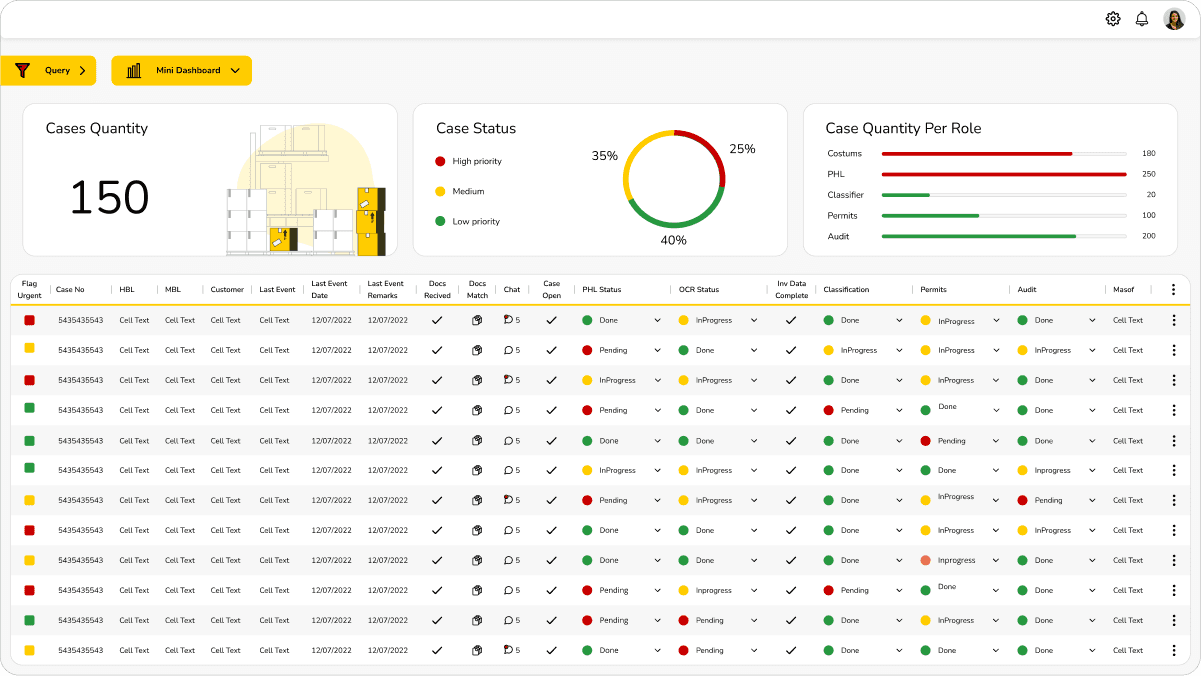This screenshot has height=676, width=1201.
Task: Open the notifications bell
Action: coord(1142,19)
